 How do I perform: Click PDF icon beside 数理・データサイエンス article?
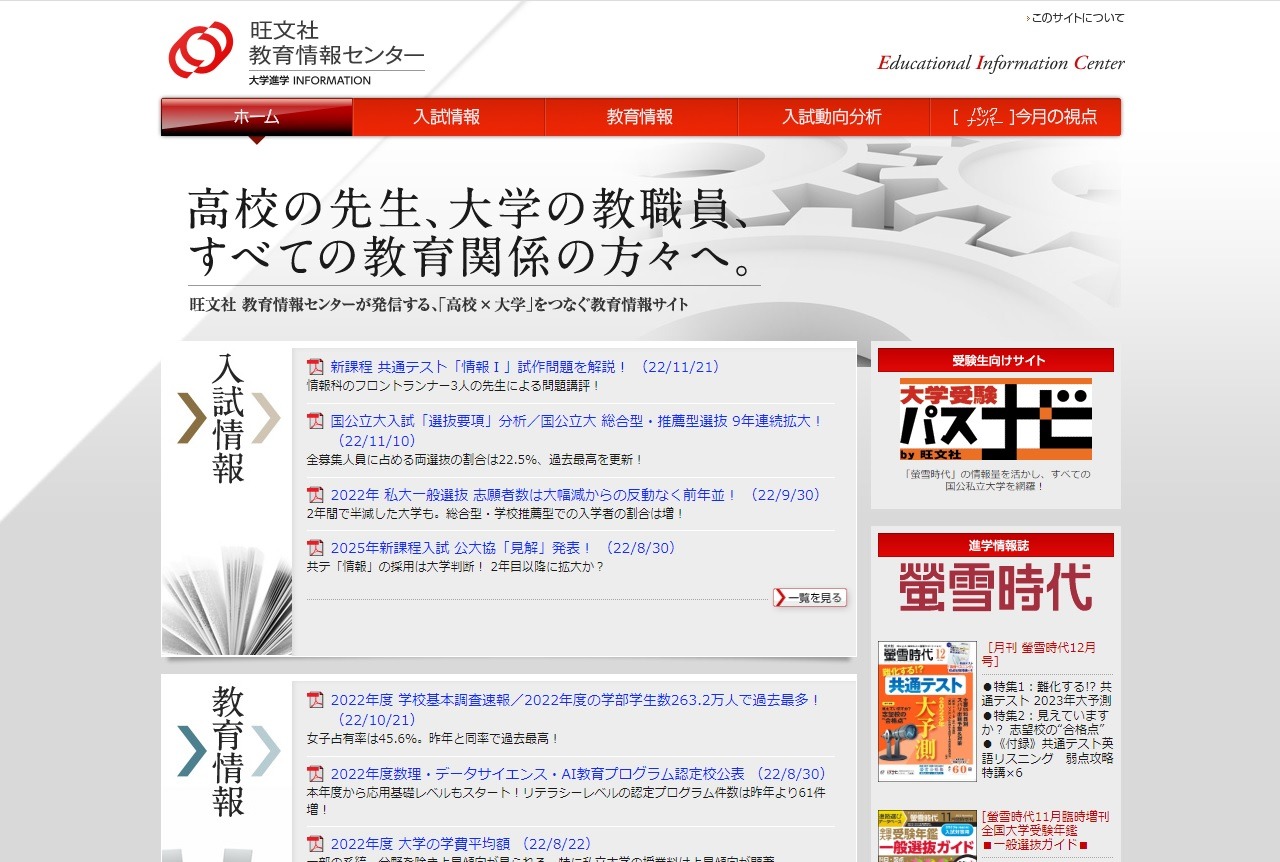coord(315,774)
